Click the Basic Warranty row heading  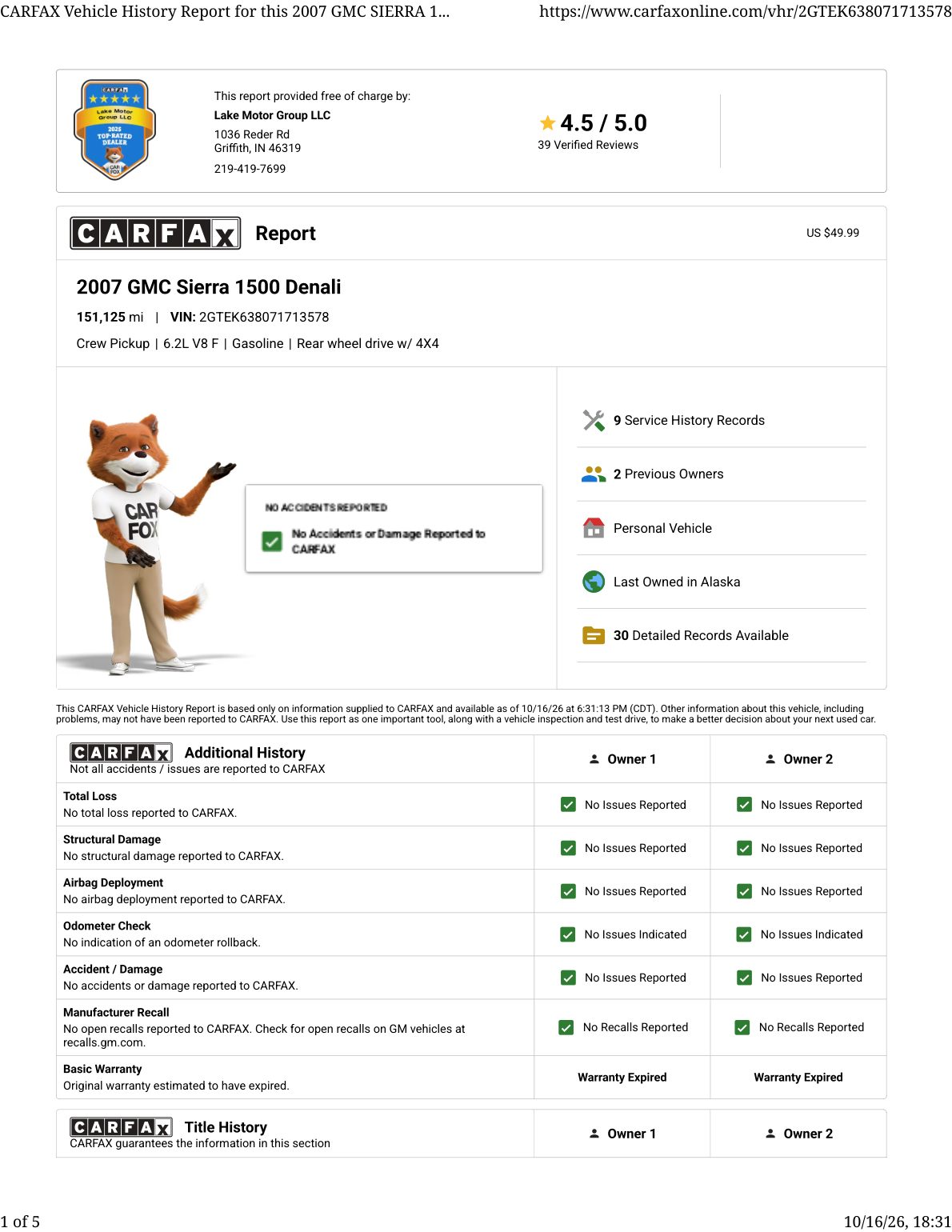point(102,1069)
